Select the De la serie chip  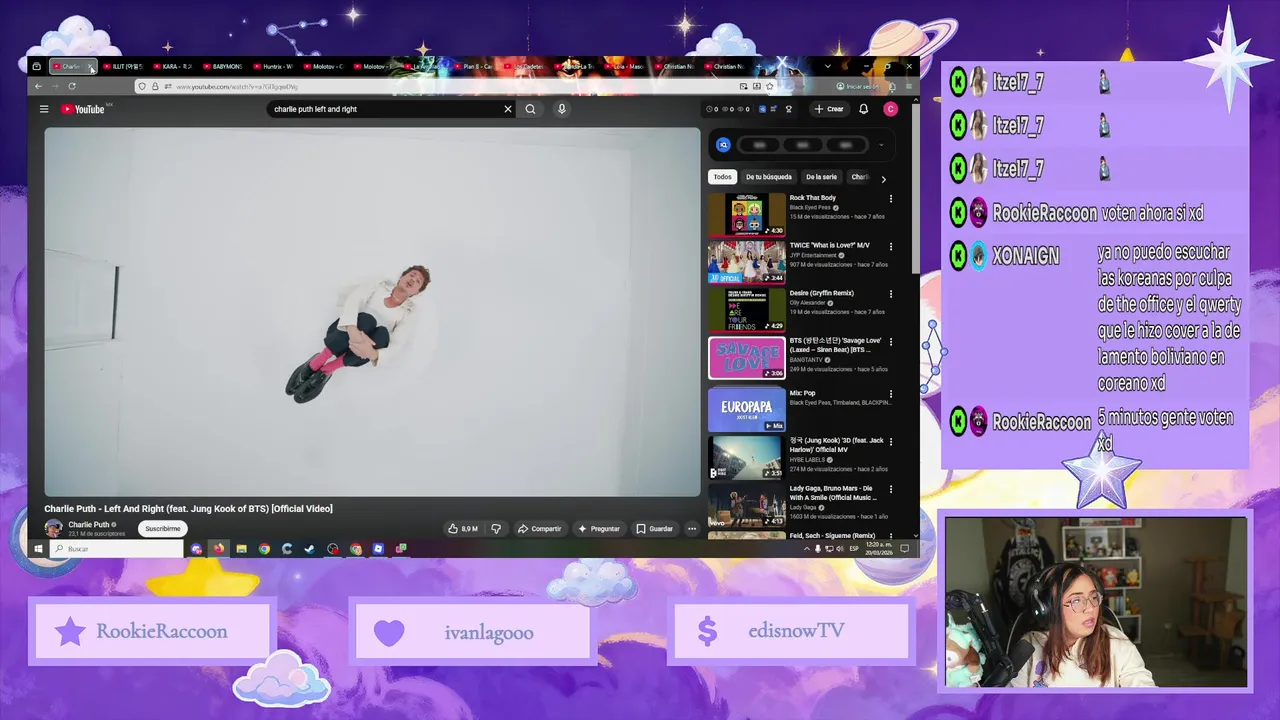point(821,177)
